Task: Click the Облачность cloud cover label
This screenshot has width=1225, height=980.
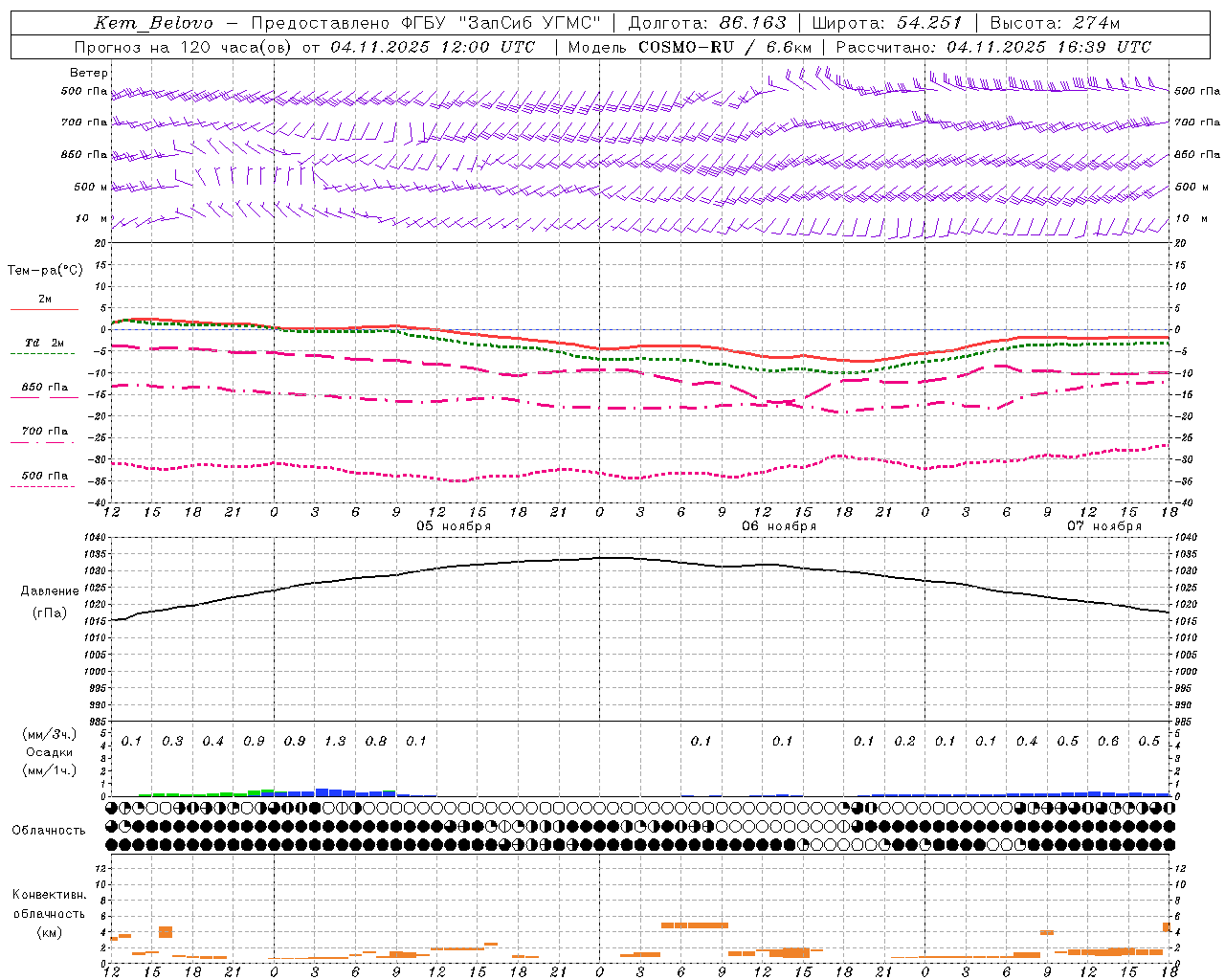Action: click(49, 831)
